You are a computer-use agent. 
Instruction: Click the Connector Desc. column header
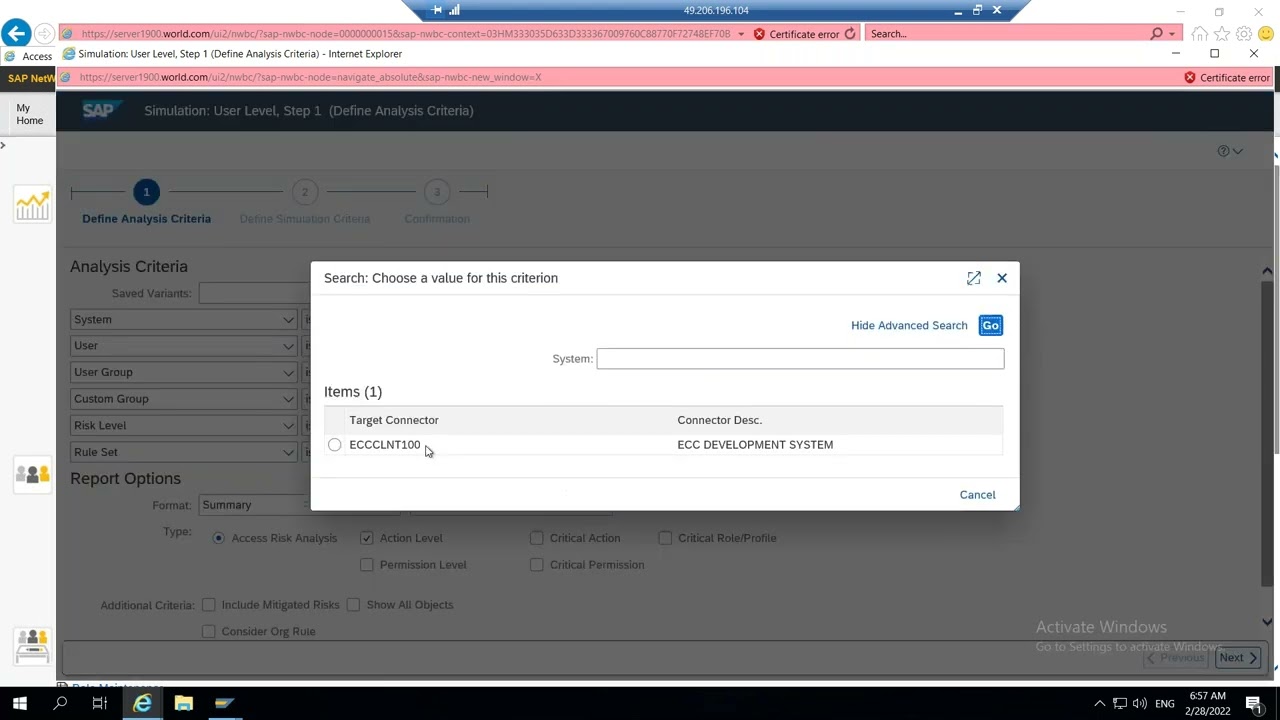pyautogui.click(x=719, y=420)
